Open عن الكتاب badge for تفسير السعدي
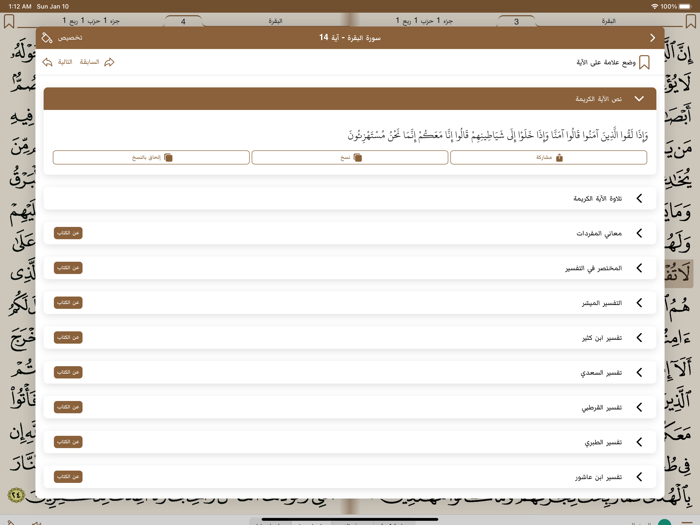This screenshot has height=525, width=700. [x=68, y=372]
